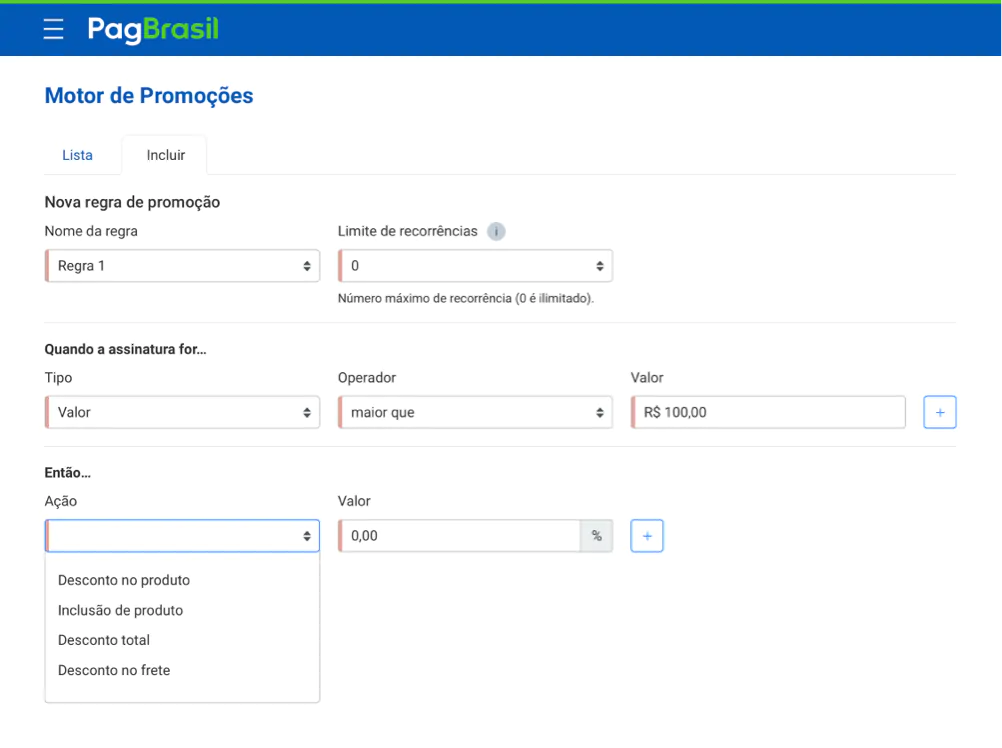Click the info icon beside Limite de recorrências

point(496,231)
